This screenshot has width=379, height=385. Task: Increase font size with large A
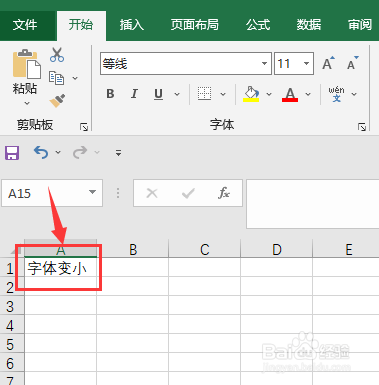328,63
